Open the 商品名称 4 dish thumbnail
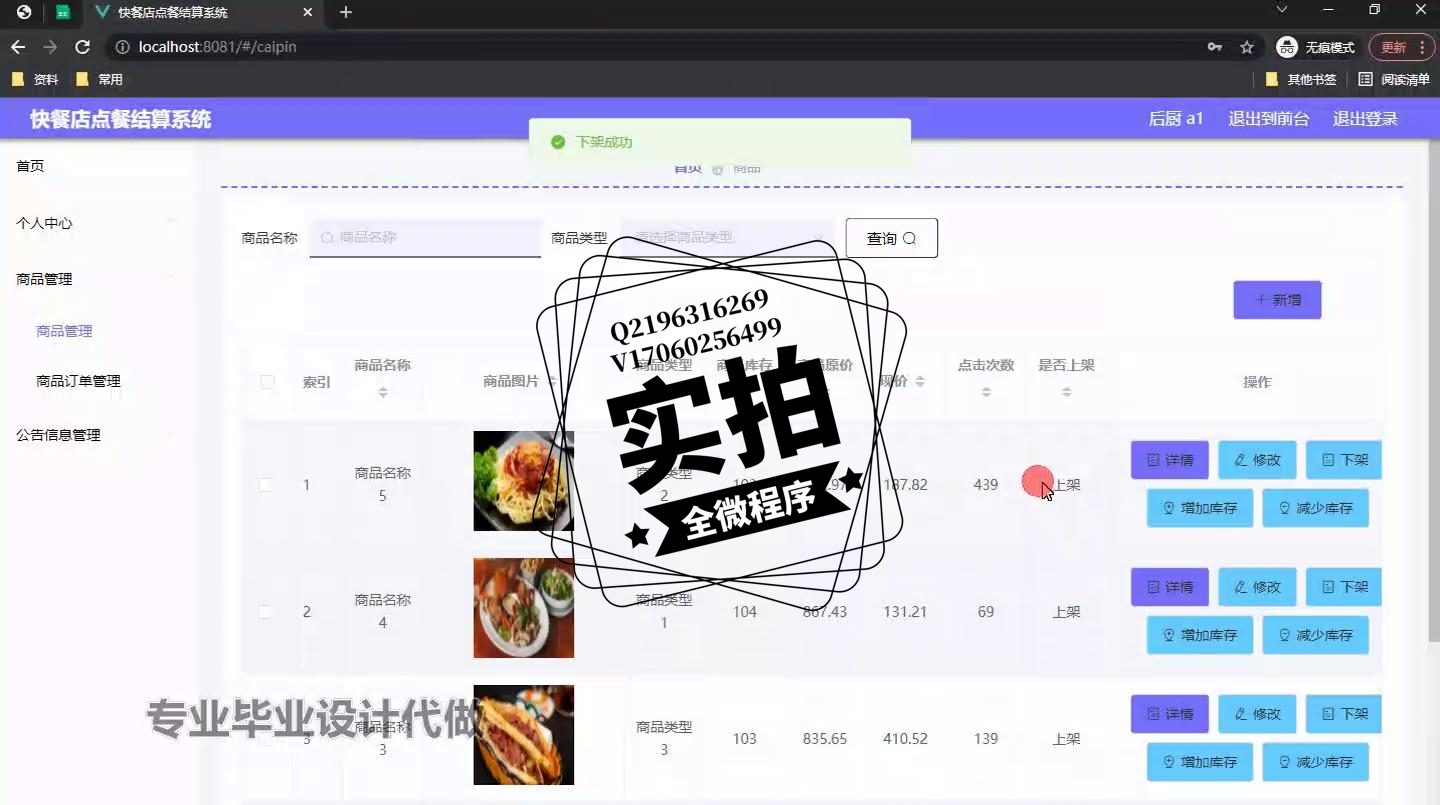1440x805 pixels. click(523, 608)
